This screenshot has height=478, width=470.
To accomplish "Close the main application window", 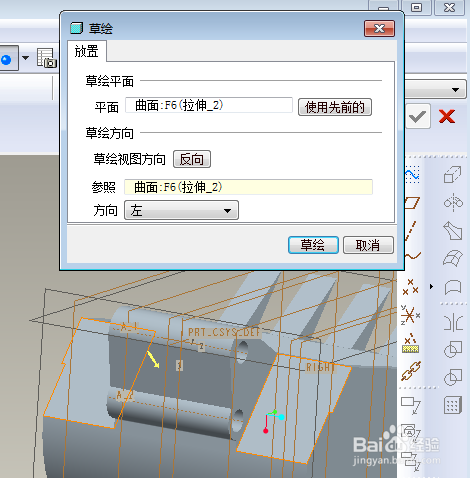I will [449, 7].
